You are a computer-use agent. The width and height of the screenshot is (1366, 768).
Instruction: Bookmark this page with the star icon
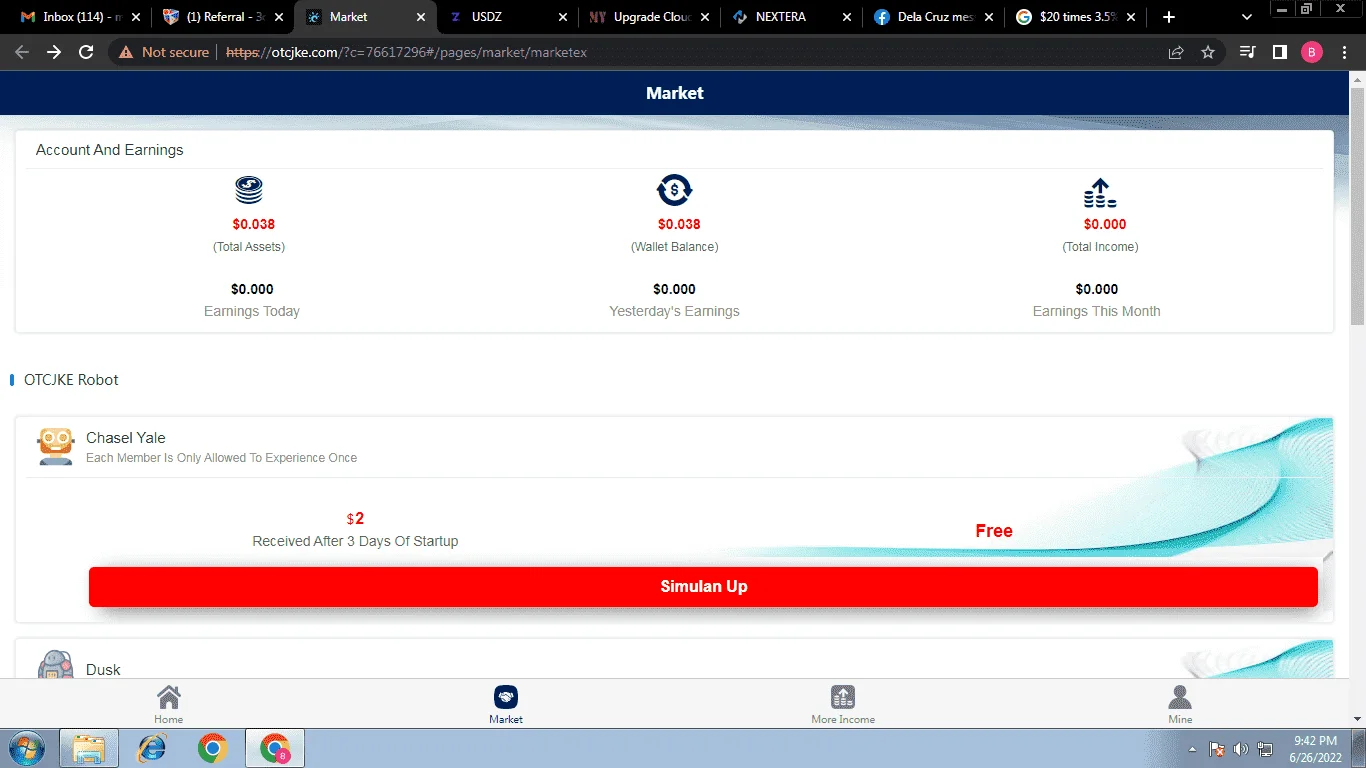1208,52
